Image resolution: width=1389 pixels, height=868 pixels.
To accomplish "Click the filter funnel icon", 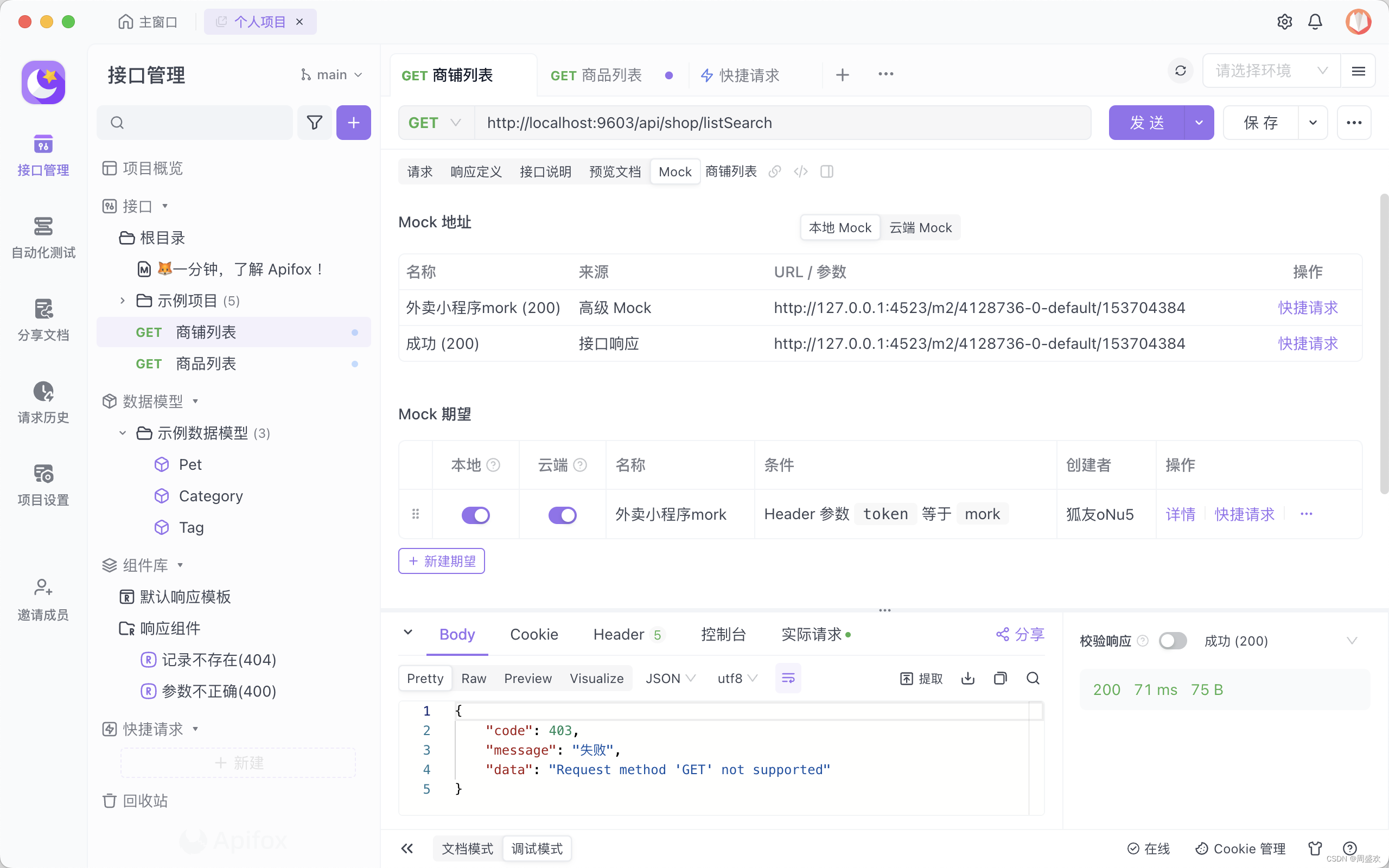I will pyautogui.click(x=314, y=122).
